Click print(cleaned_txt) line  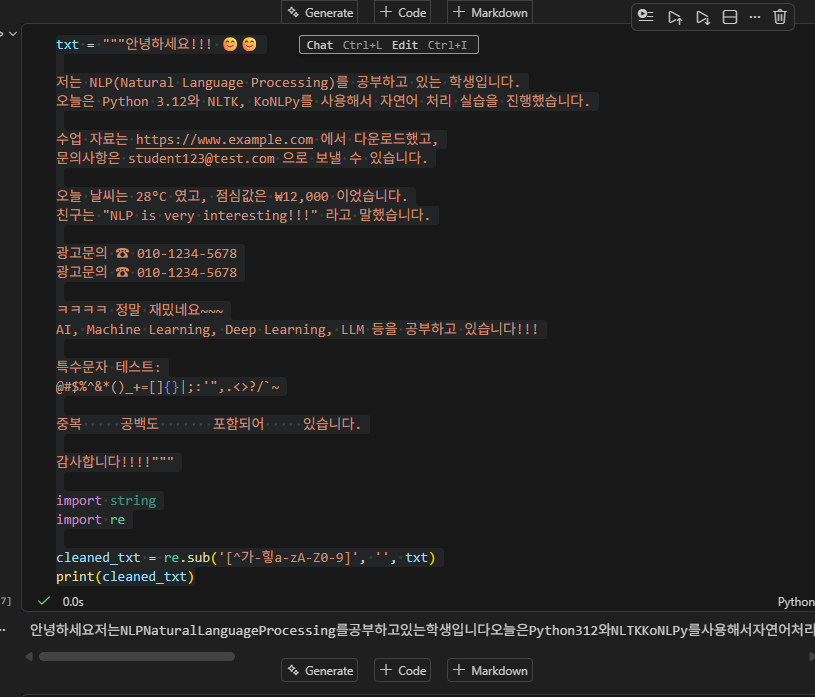(125, 576)
